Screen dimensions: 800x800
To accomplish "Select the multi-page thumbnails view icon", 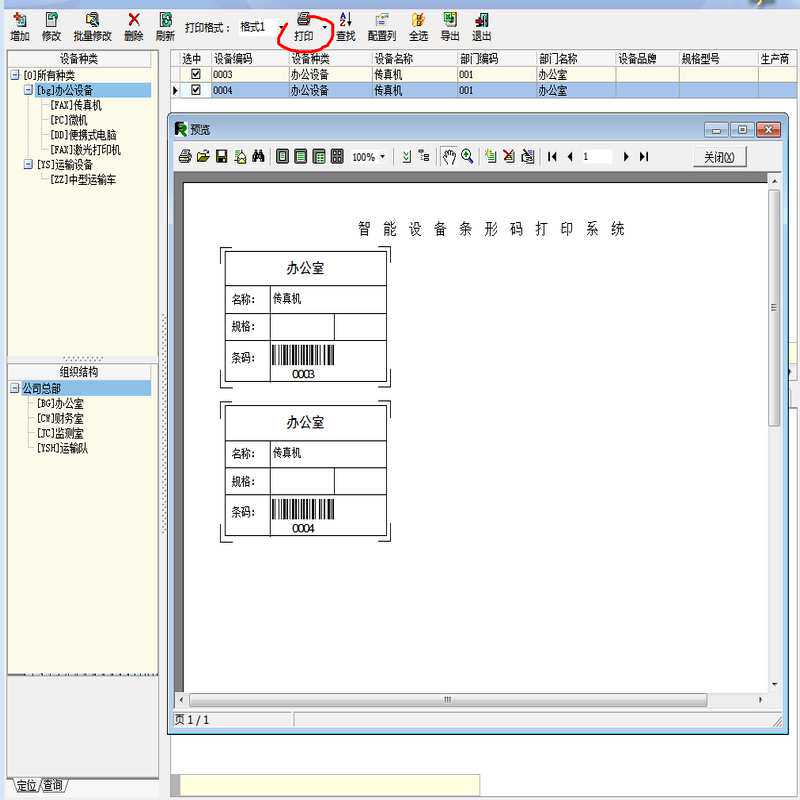I will pos(337,156).
